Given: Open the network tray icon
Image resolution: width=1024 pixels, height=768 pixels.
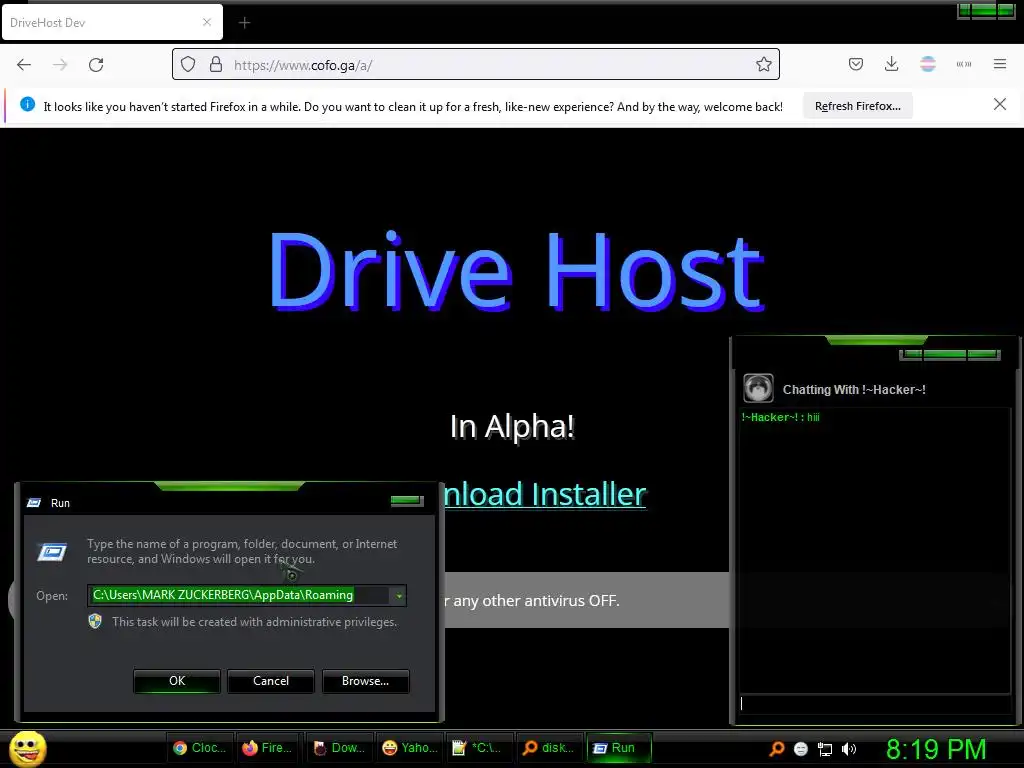Looking at the screenshot, I should coord(825,749).
